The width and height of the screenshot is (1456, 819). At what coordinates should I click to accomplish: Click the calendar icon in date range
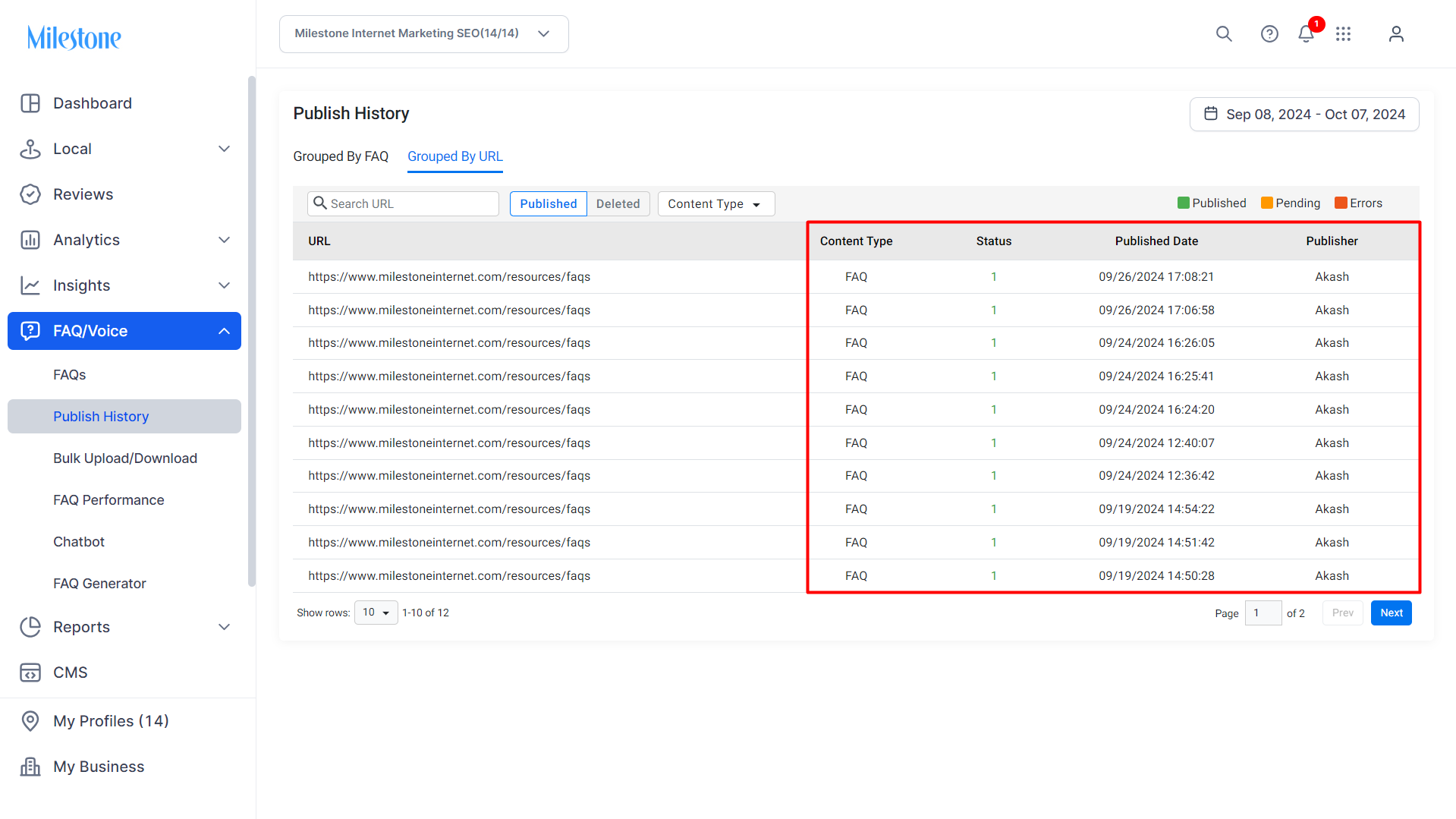1211,114
